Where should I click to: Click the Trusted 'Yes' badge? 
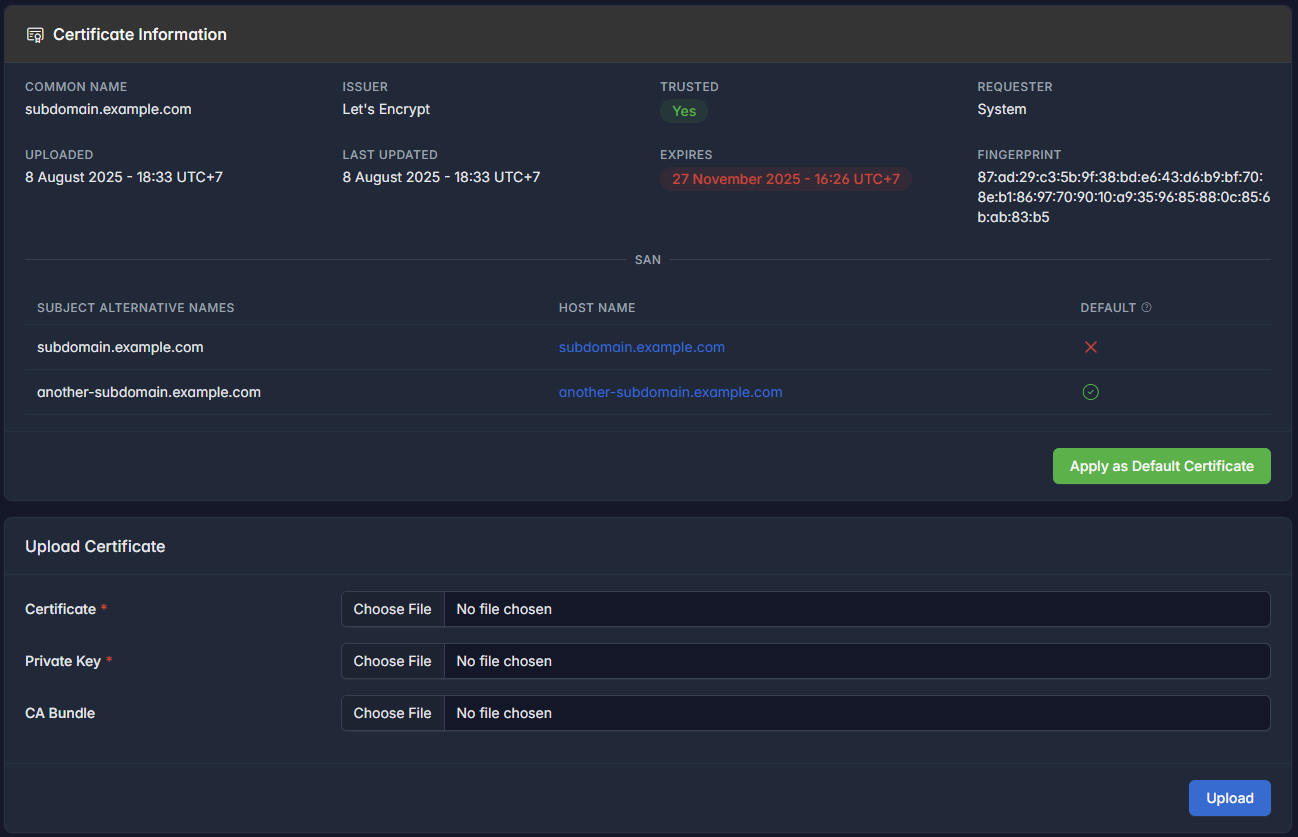point(684,111)
